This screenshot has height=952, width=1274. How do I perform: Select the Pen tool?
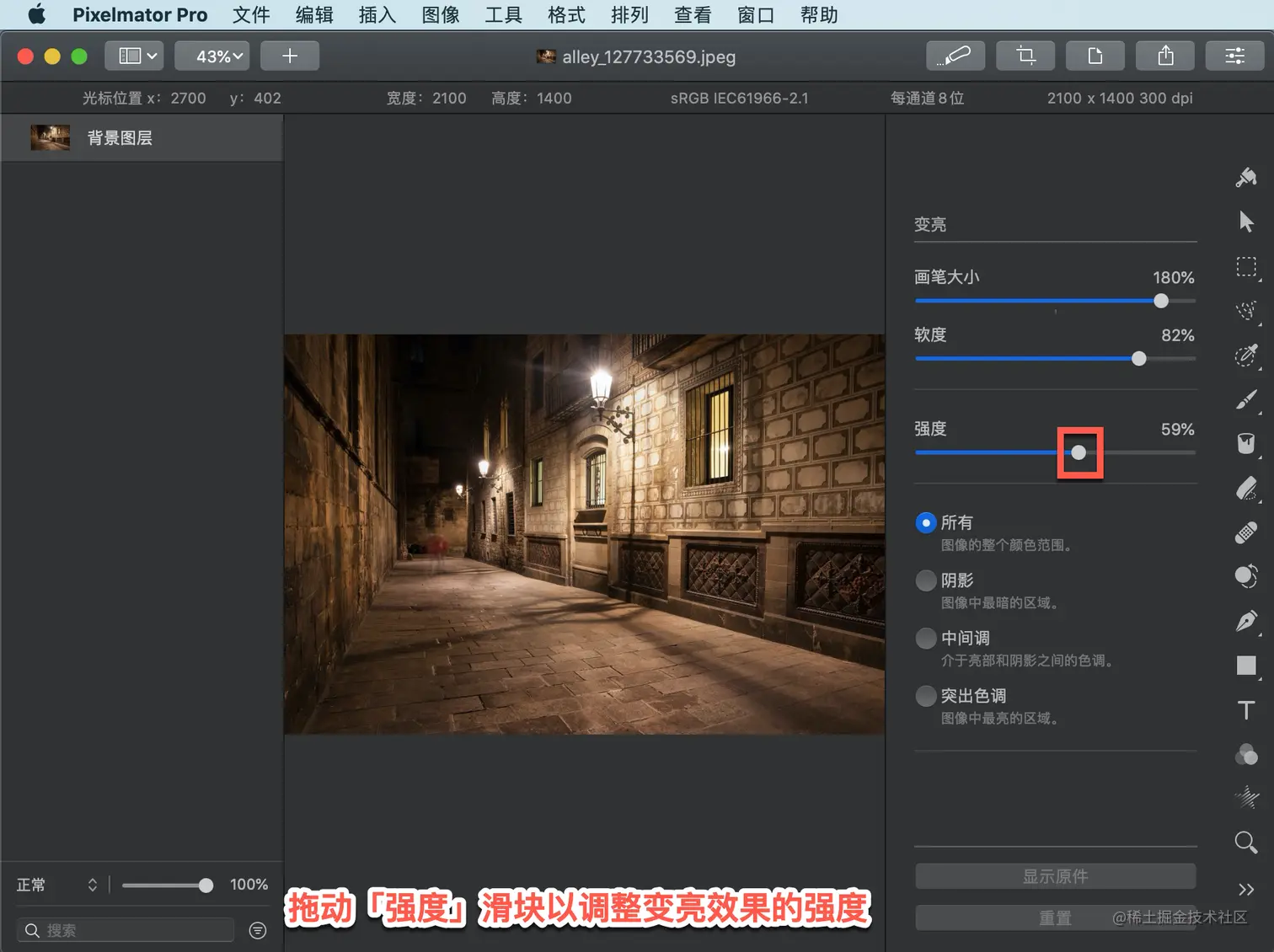coord(1246,621)
